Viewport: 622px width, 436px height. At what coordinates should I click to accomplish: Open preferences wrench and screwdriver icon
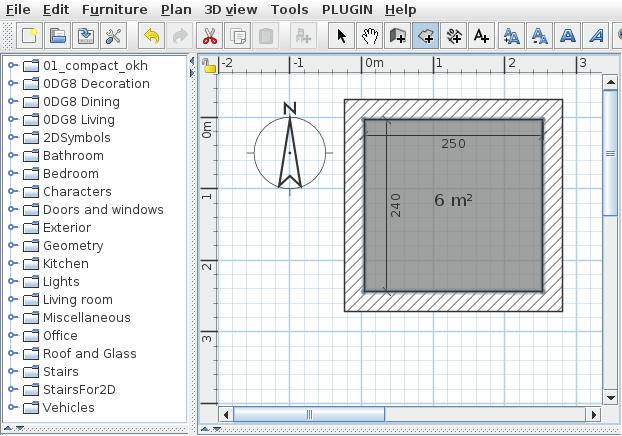113,36
